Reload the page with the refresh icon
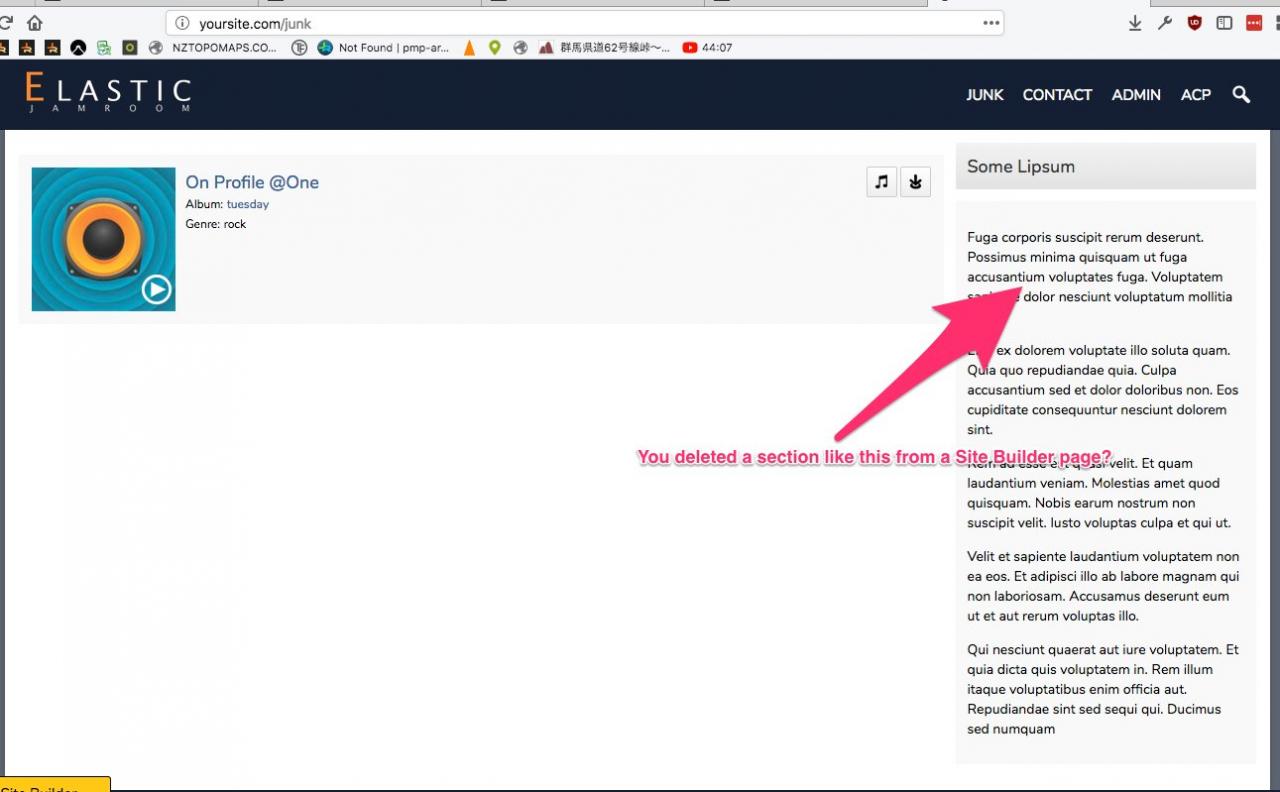This screenshot has width=1280, height=792. pos(5,23)
